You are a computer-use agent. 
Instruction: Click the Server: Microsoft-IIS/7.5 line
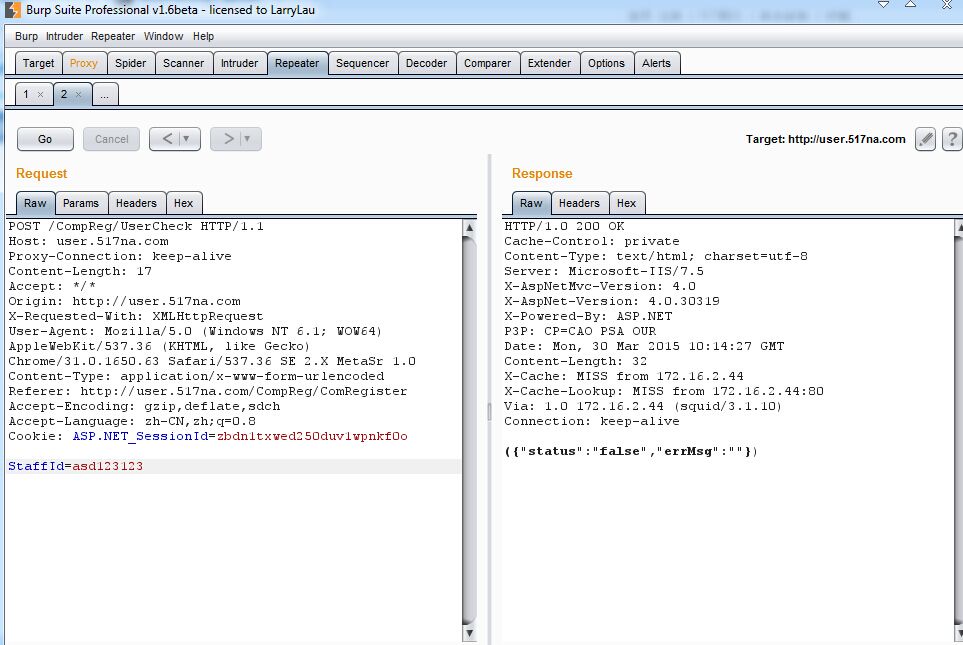(604, 271)
